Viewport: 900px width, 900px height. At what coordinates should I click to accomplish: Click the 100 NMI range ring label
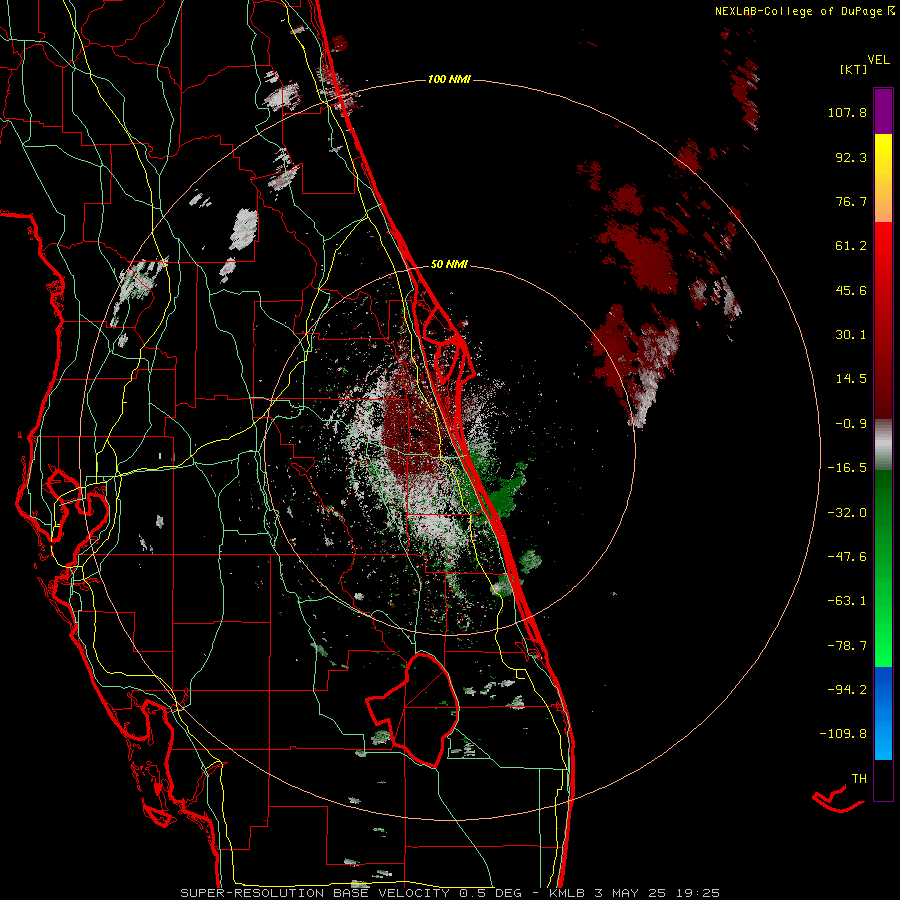(449, 79)
